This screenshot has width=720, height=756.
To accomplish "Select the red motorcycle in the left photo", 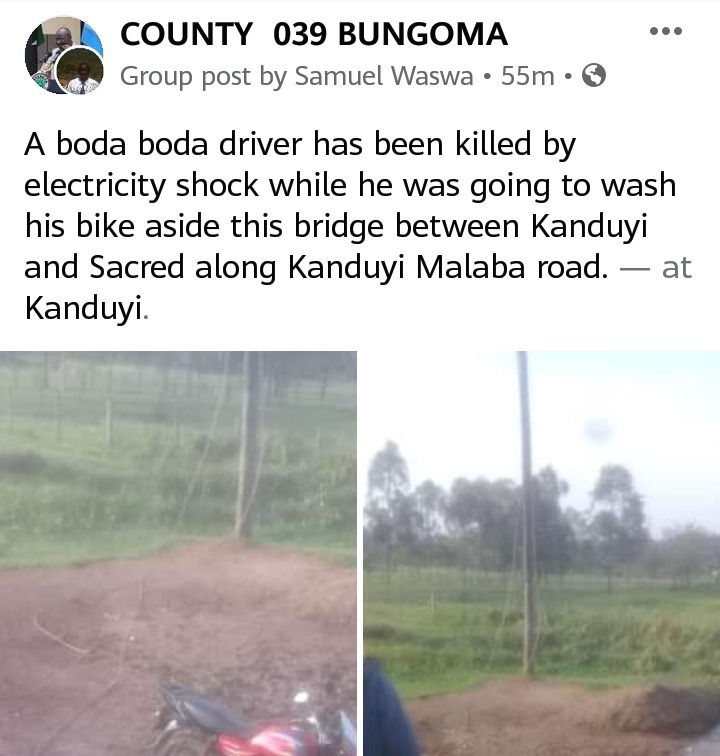I will pyautogui.click(x=256, y=724).
